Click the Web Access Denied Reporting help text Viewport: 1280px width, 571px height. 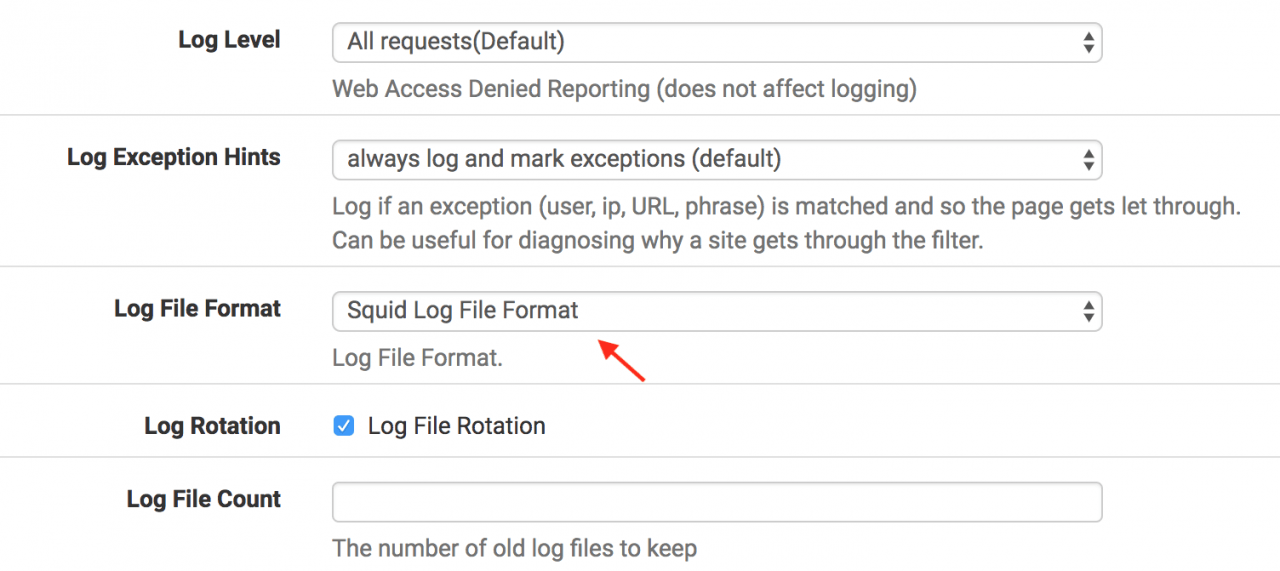pyautogui.click(x=624, y=89)
